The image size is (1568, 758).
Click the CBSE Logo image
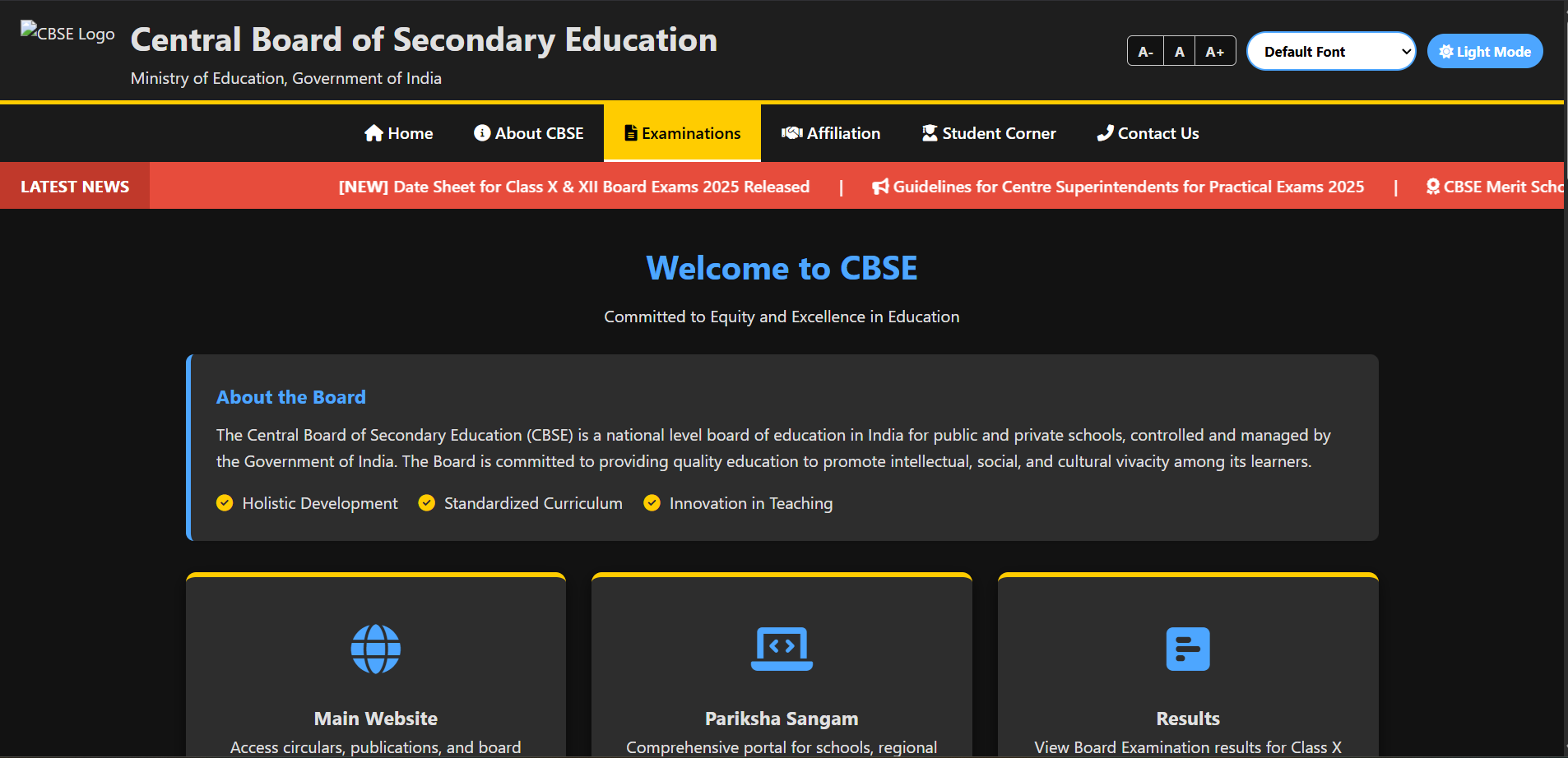point(67,33)
